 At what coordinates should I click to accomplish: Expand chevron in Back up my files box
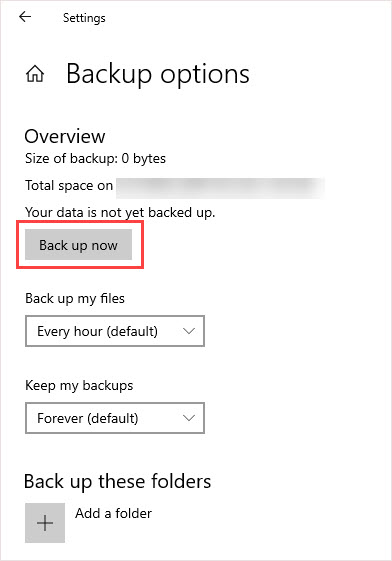pos(188,331)
